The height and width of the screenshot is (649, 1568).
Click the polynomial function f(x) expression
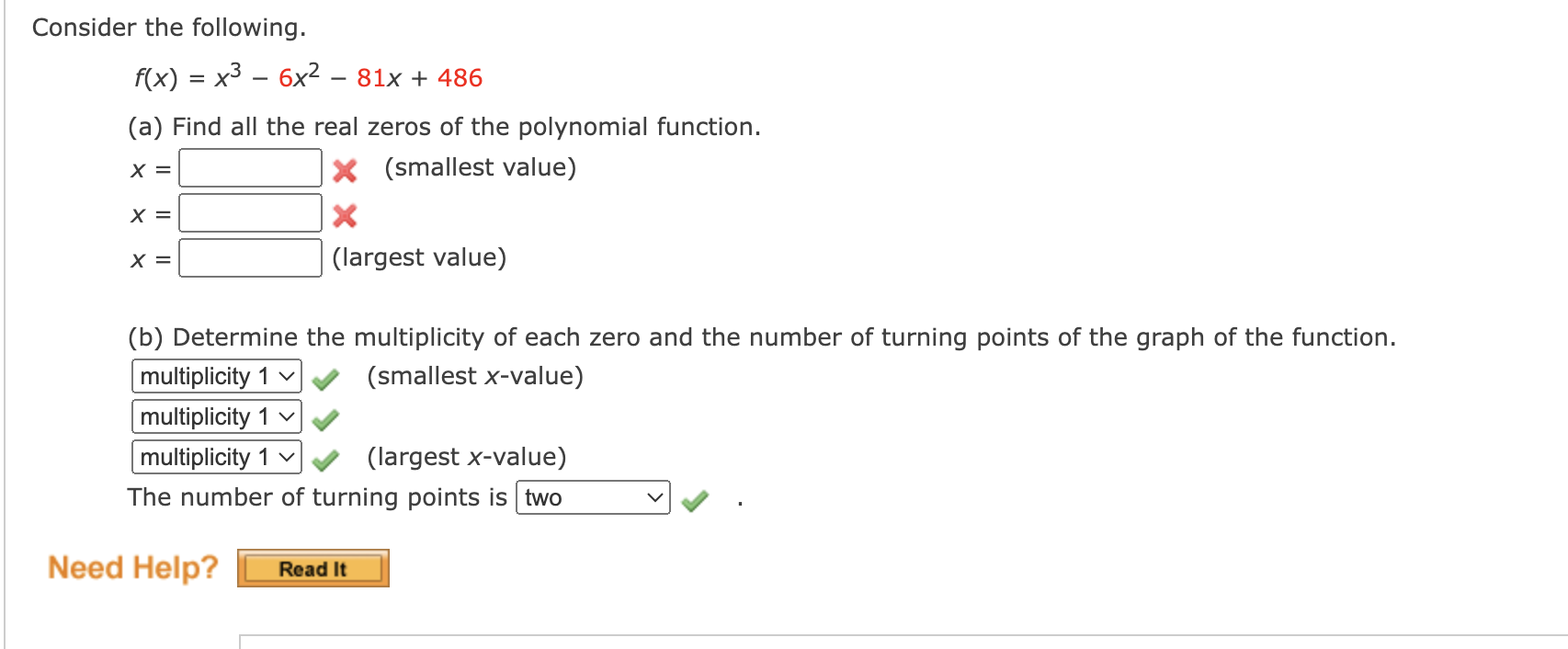[x=308, y=77]
